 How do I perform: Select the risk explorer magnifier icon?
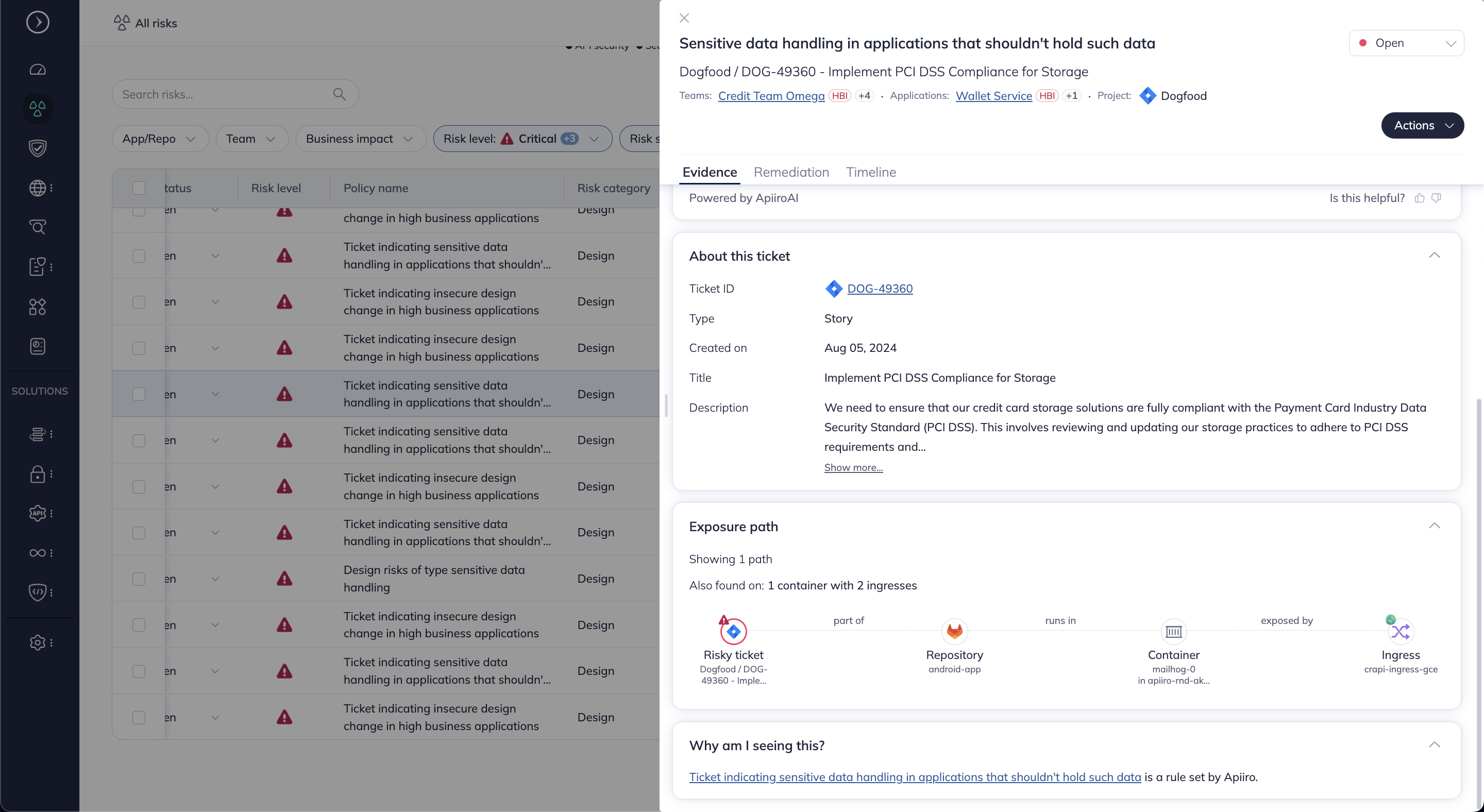pos(38,227)
